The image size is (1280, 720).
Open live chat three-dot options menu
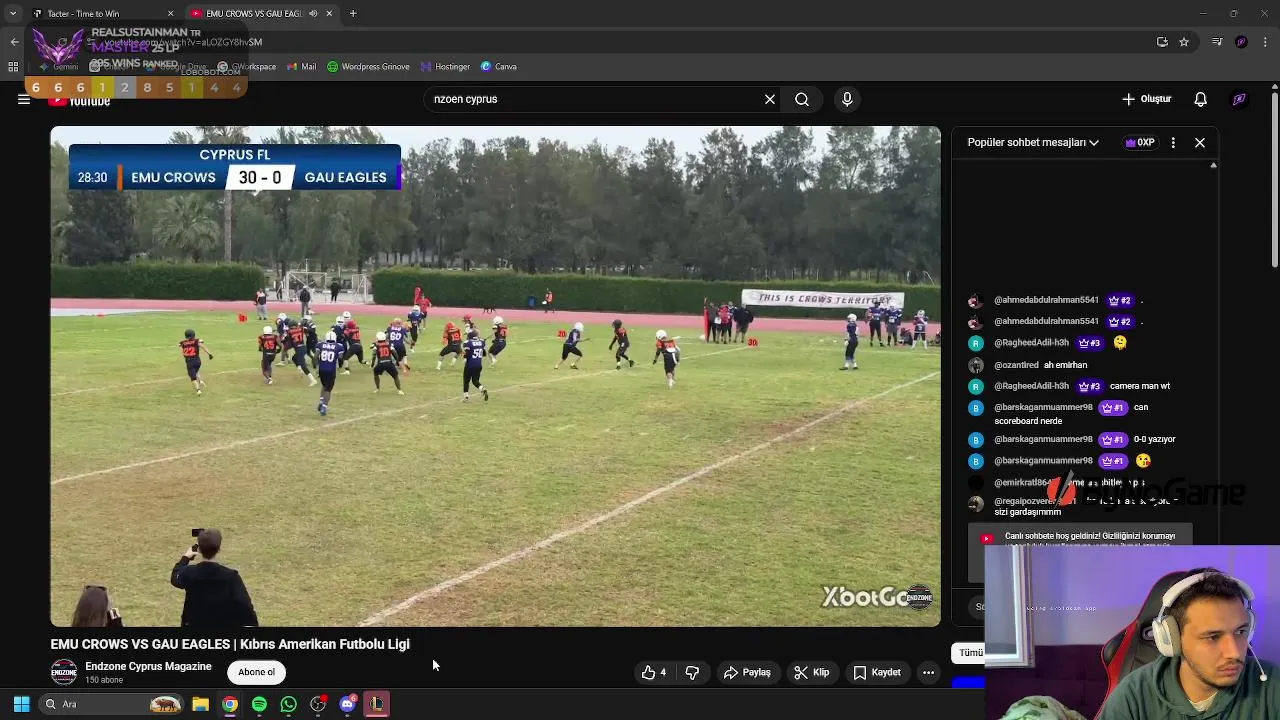point(1173,142)
